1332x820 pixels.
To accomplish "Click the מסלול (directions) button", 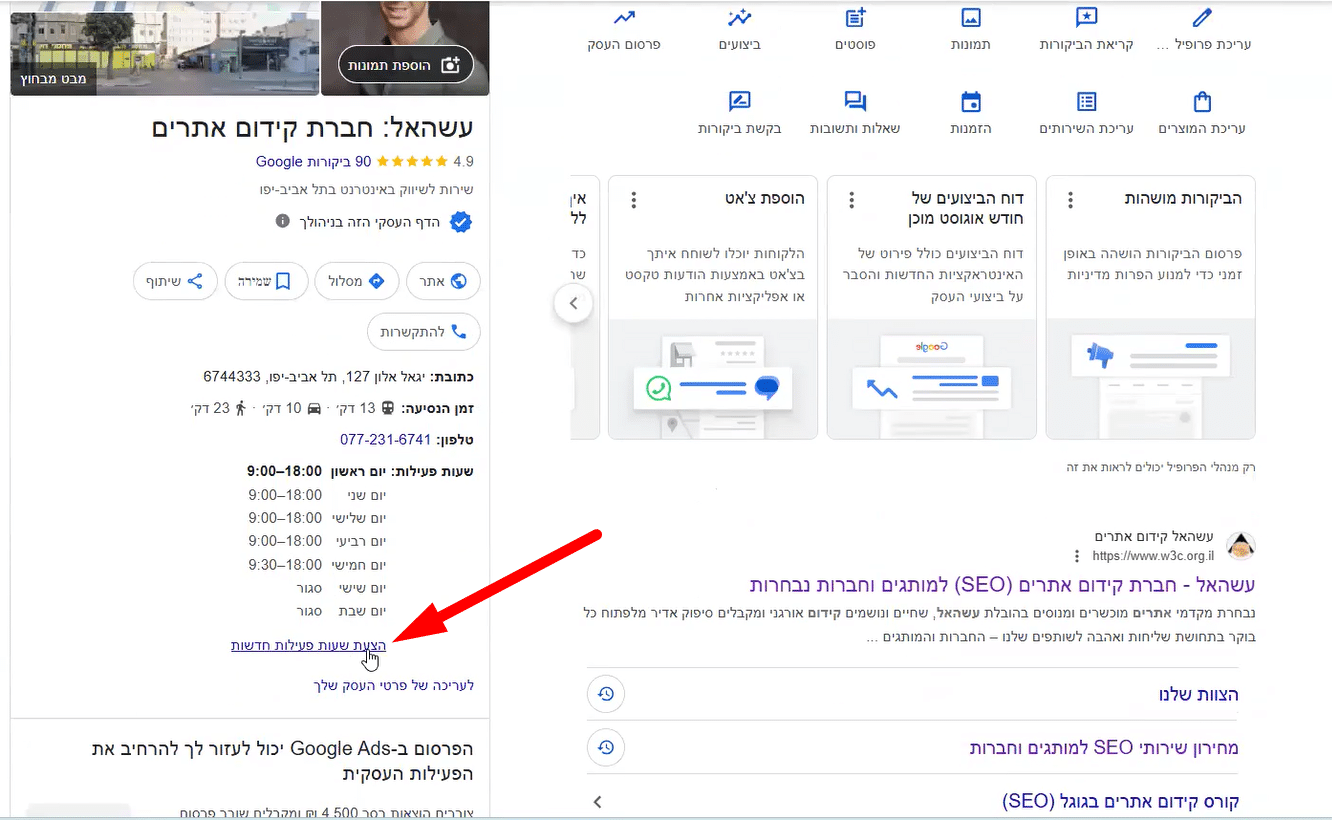I will [357, 281].
